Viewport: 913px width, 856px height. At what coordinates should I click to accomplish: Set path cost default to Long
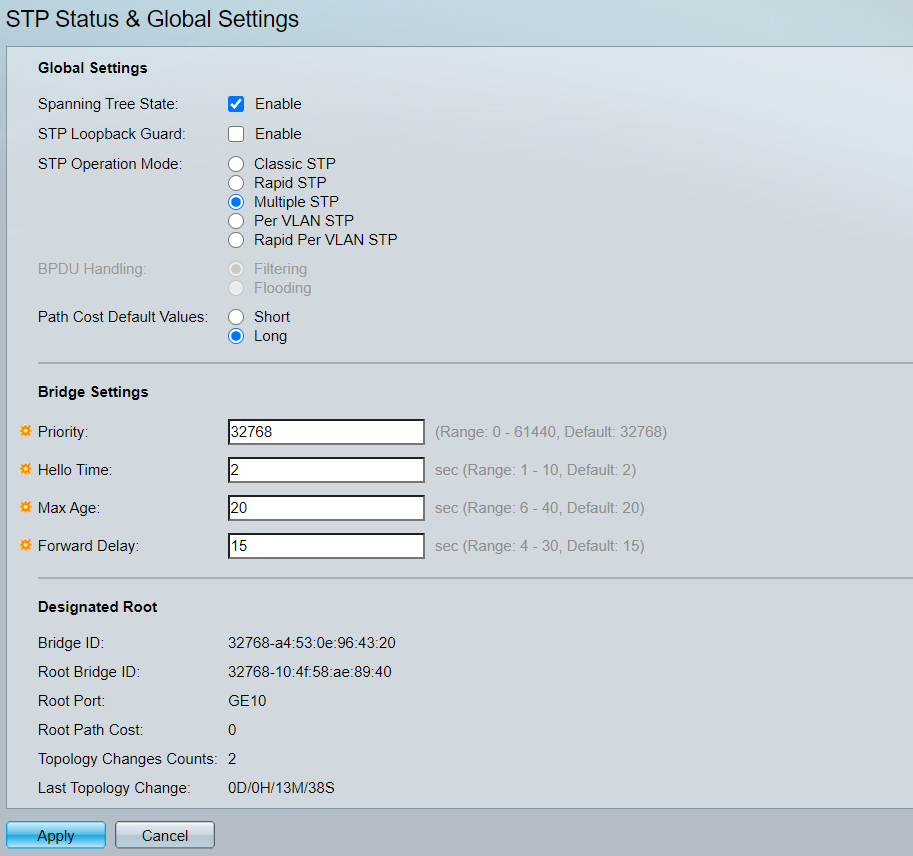[236, 336]
